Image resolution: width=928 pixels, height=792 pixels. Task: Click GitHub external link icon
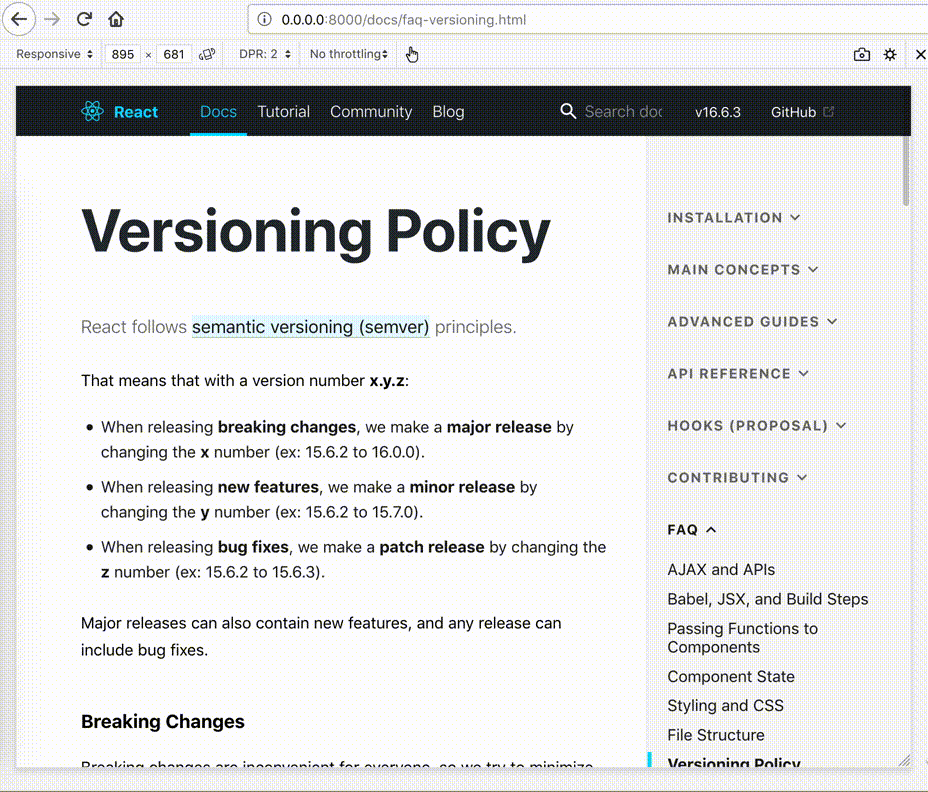829,111
